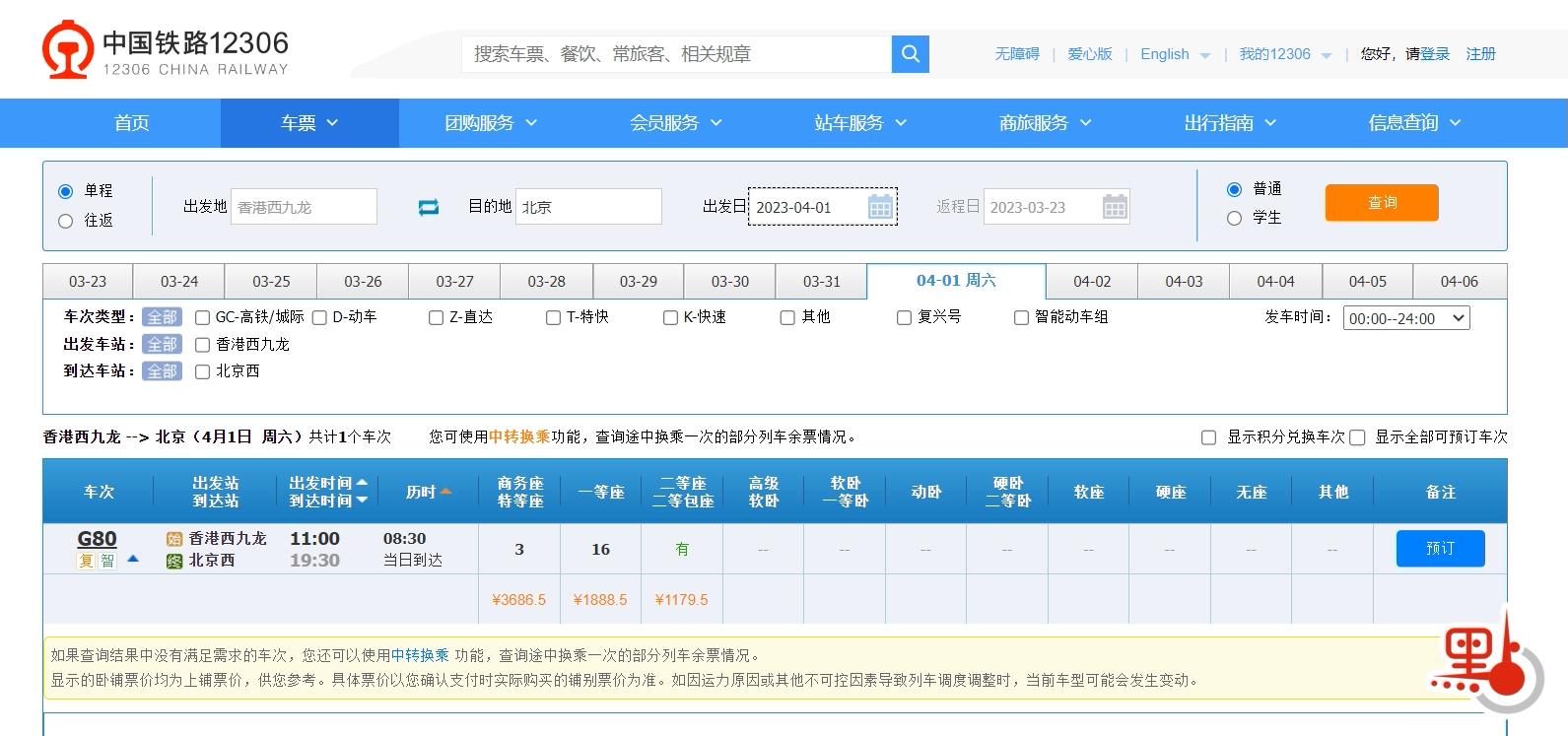This screenshot has height=736, width=1568.
Task: Expand the 出行指南 menu
Action: tap(1230, 123)
